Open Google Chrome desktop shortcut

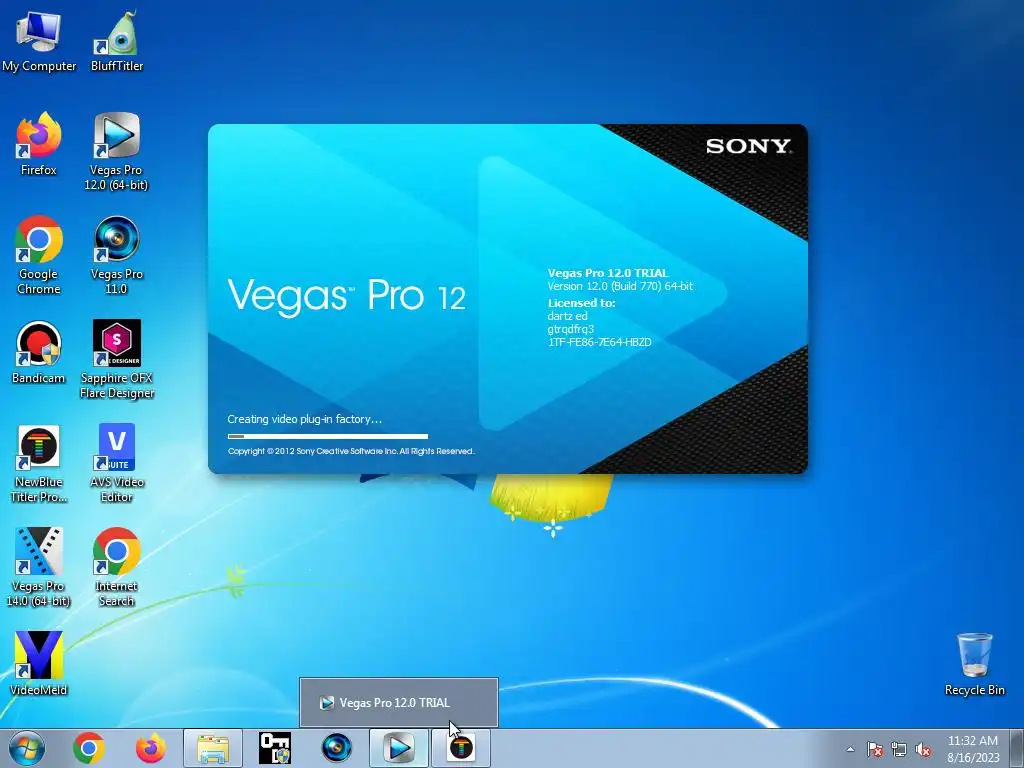click(39, 255)
